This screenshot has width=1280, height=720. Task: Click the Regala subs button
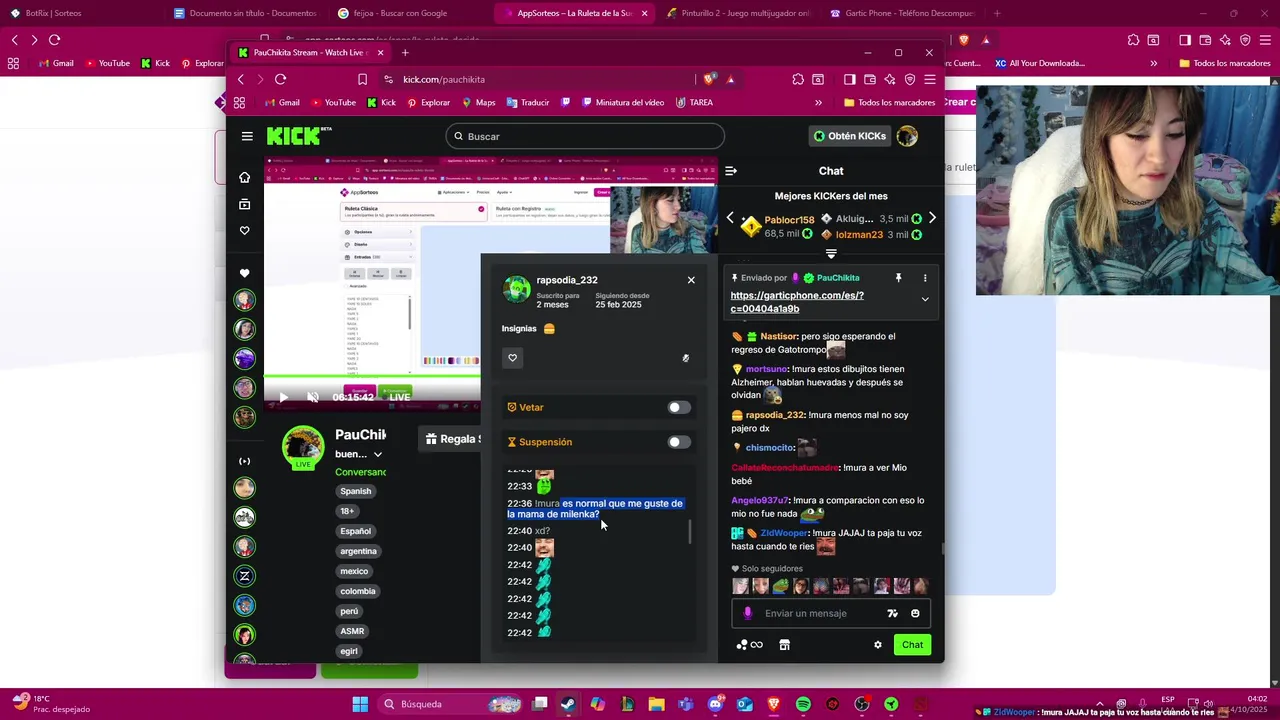pyautogui.click(x=449, y=439)
